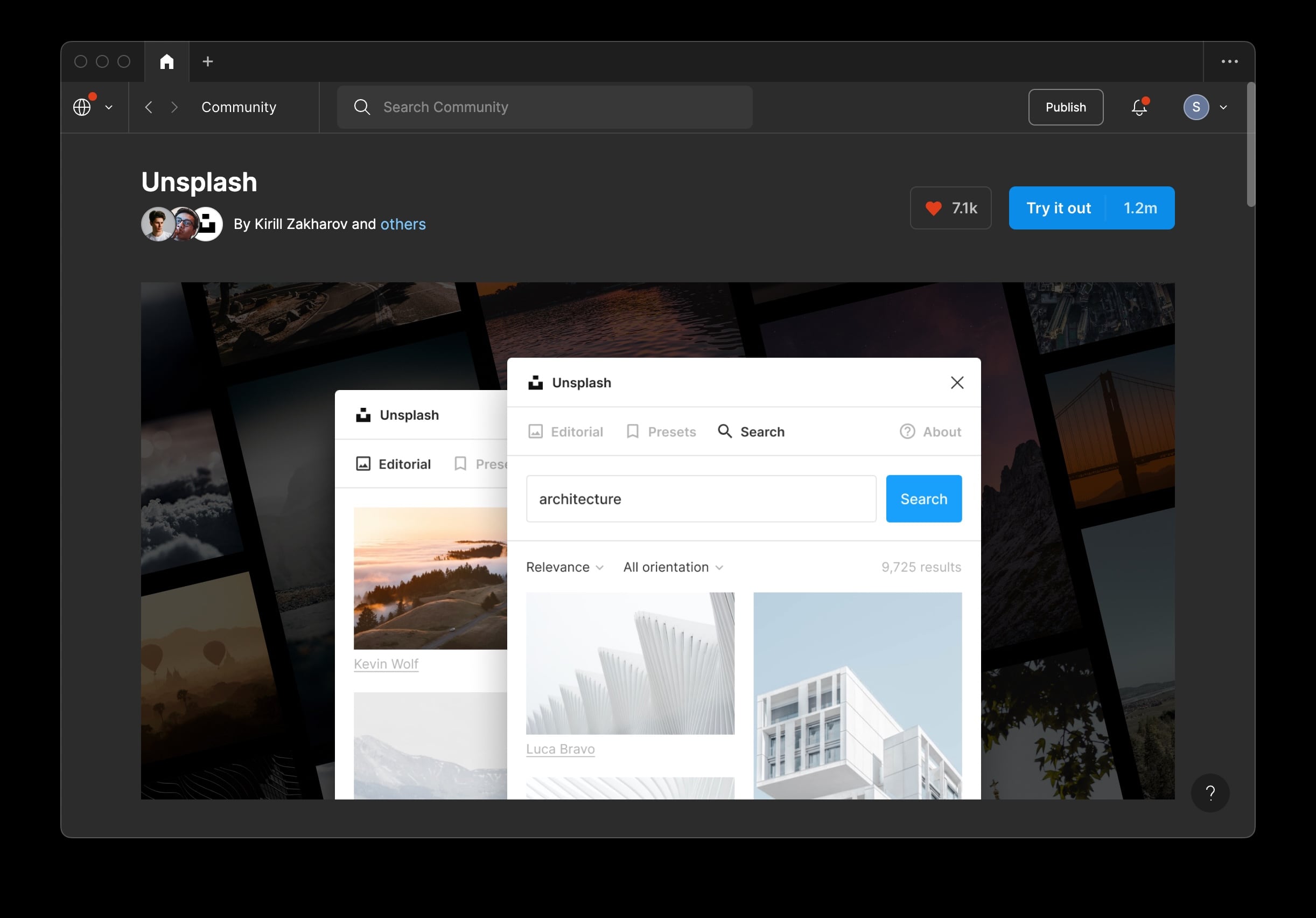Click the home tab icon
The height and width of the screenshot is (918, 1316).
[x=167, y=61]
